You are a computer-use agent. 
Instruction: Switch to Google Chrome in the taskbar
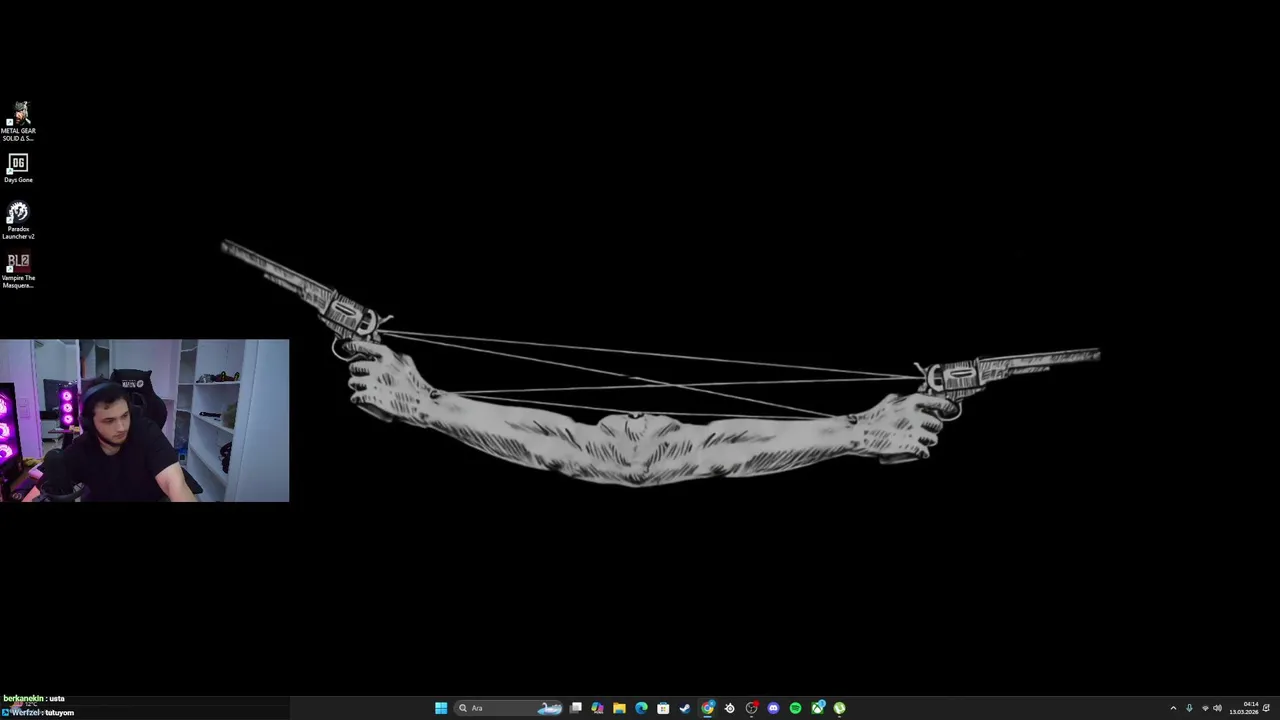coord(707,708)
